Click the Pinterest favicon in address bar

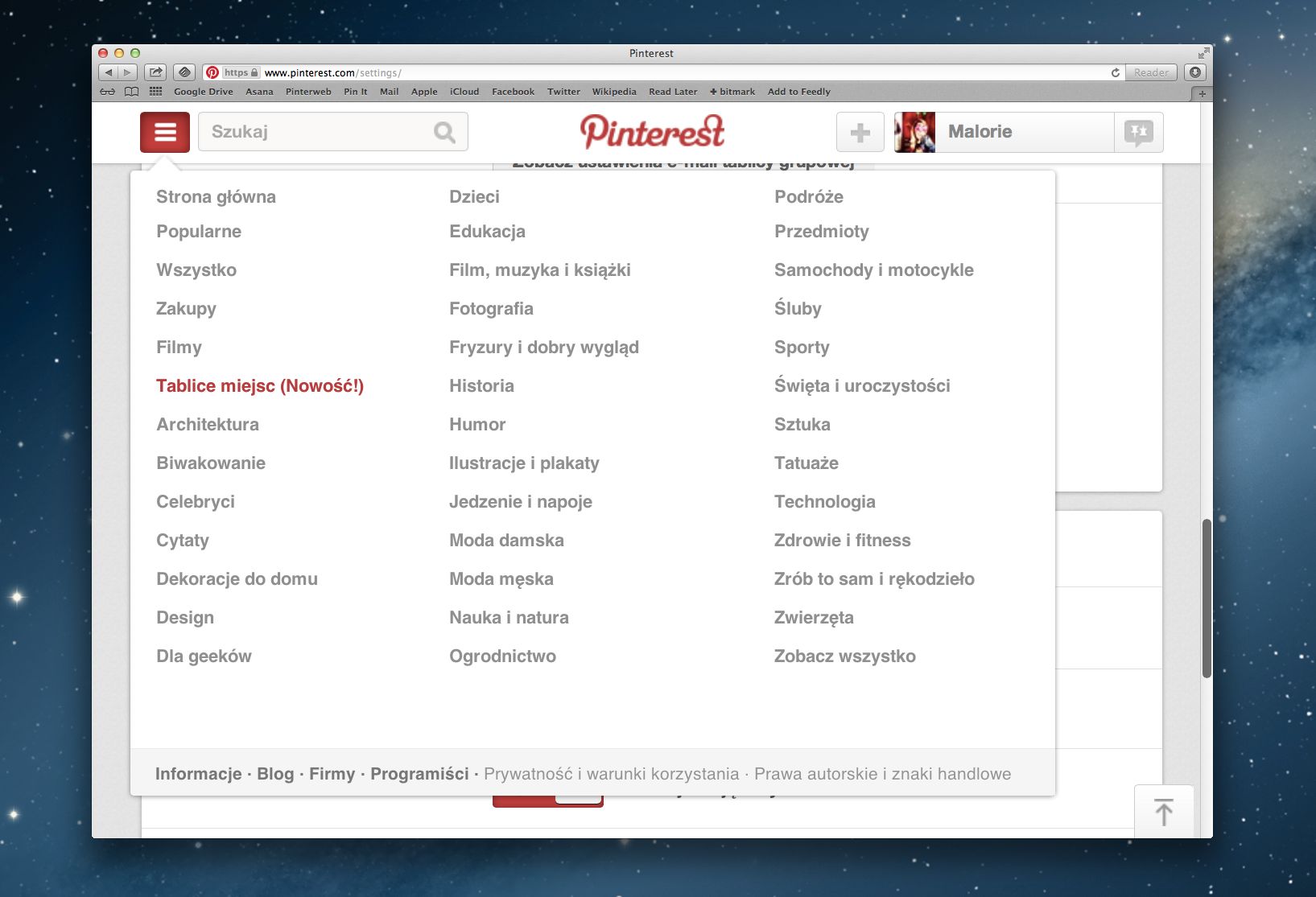point(212,72)
